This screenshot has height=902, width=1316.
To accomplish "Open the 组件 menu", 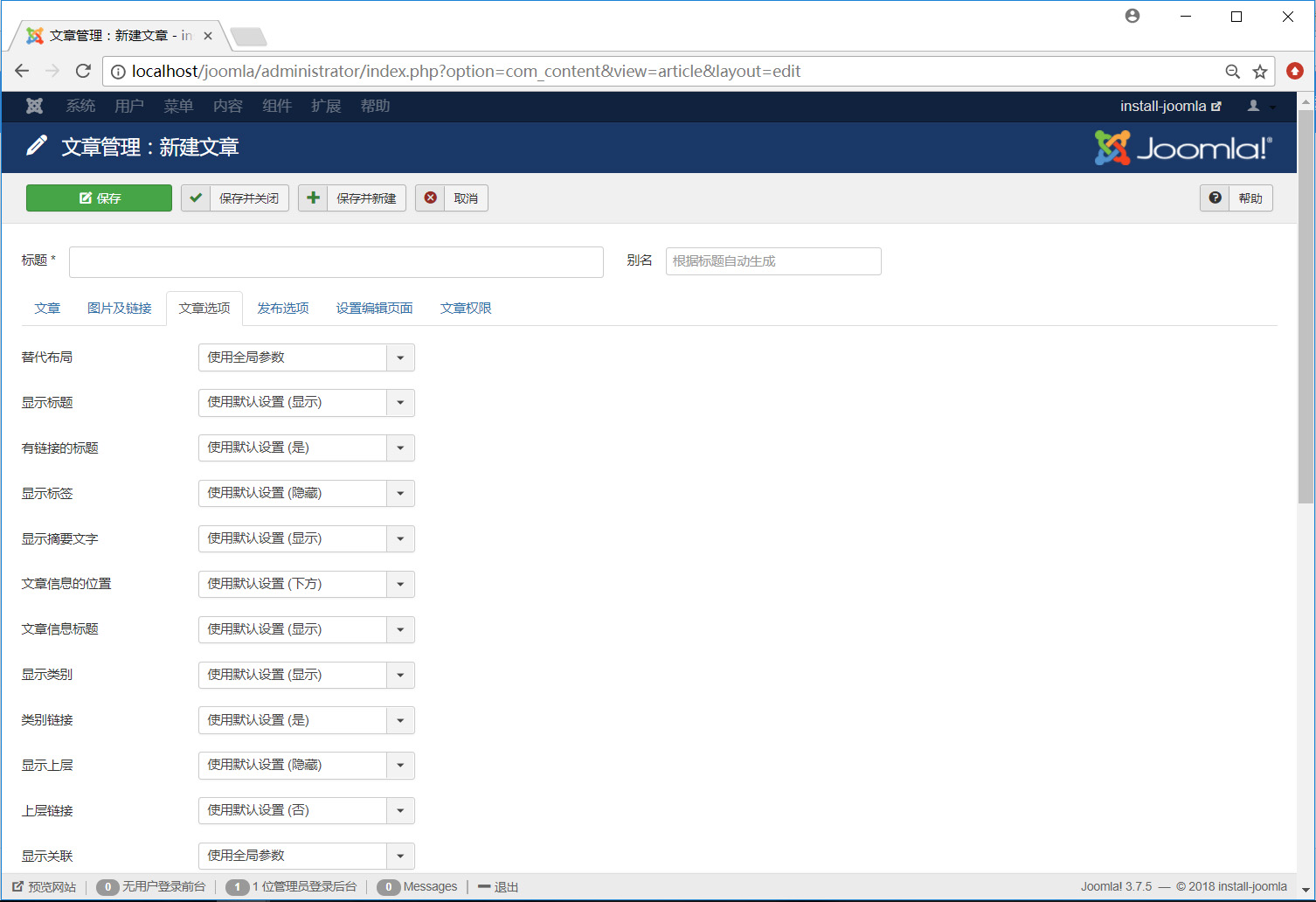I will click(x=277, y=106).
